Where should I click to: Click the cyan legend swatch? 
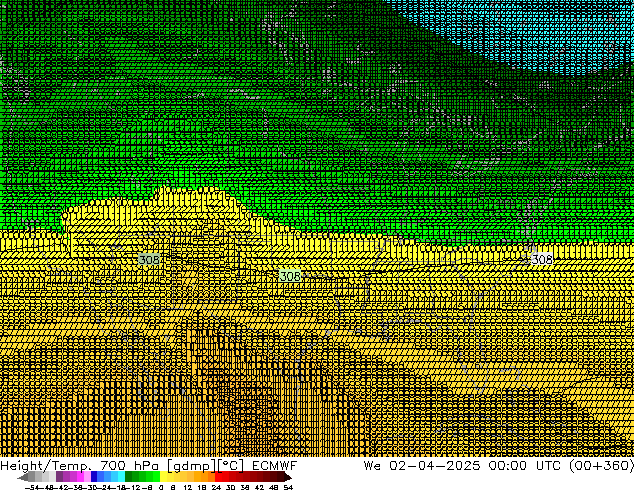[122, 476]
